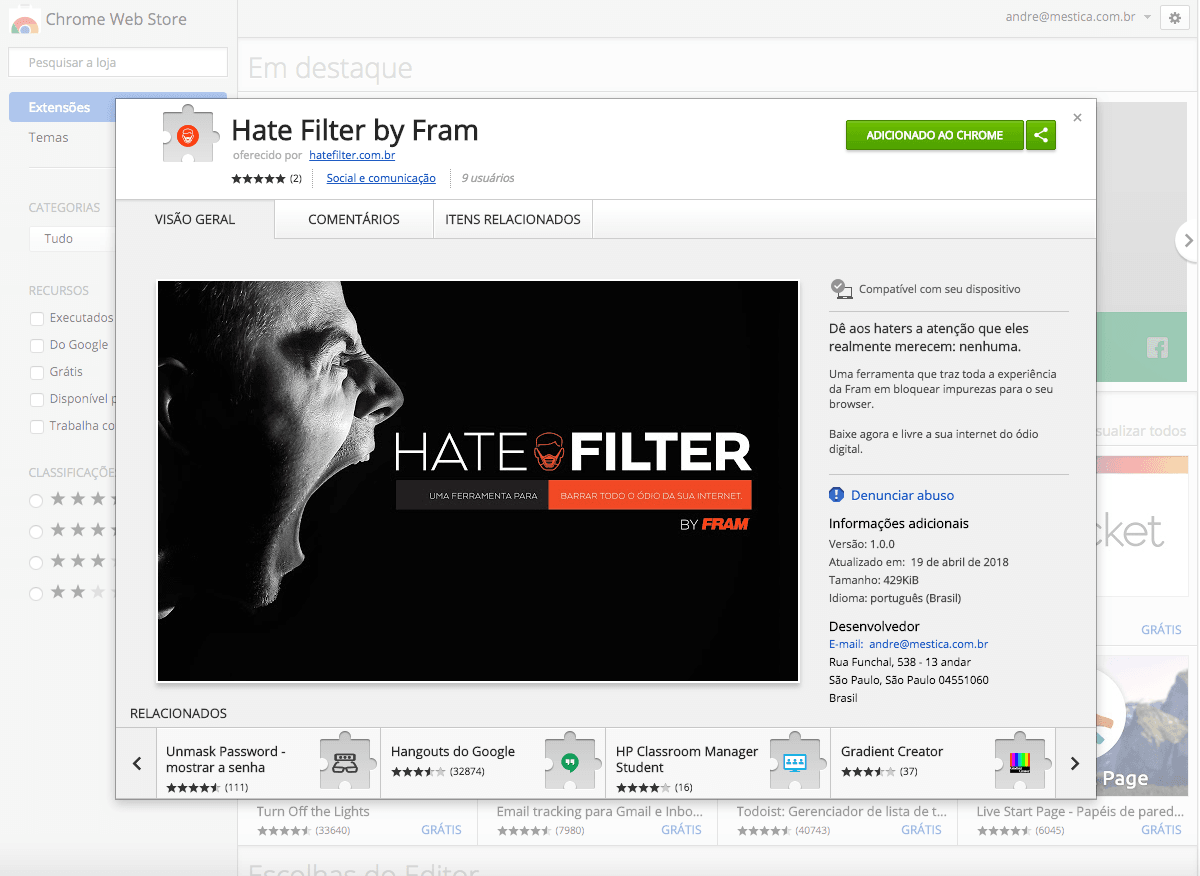Open HP Classroom Manager Student card title
The height and width of the screenshot is (876, 1200).
[687, 759]
